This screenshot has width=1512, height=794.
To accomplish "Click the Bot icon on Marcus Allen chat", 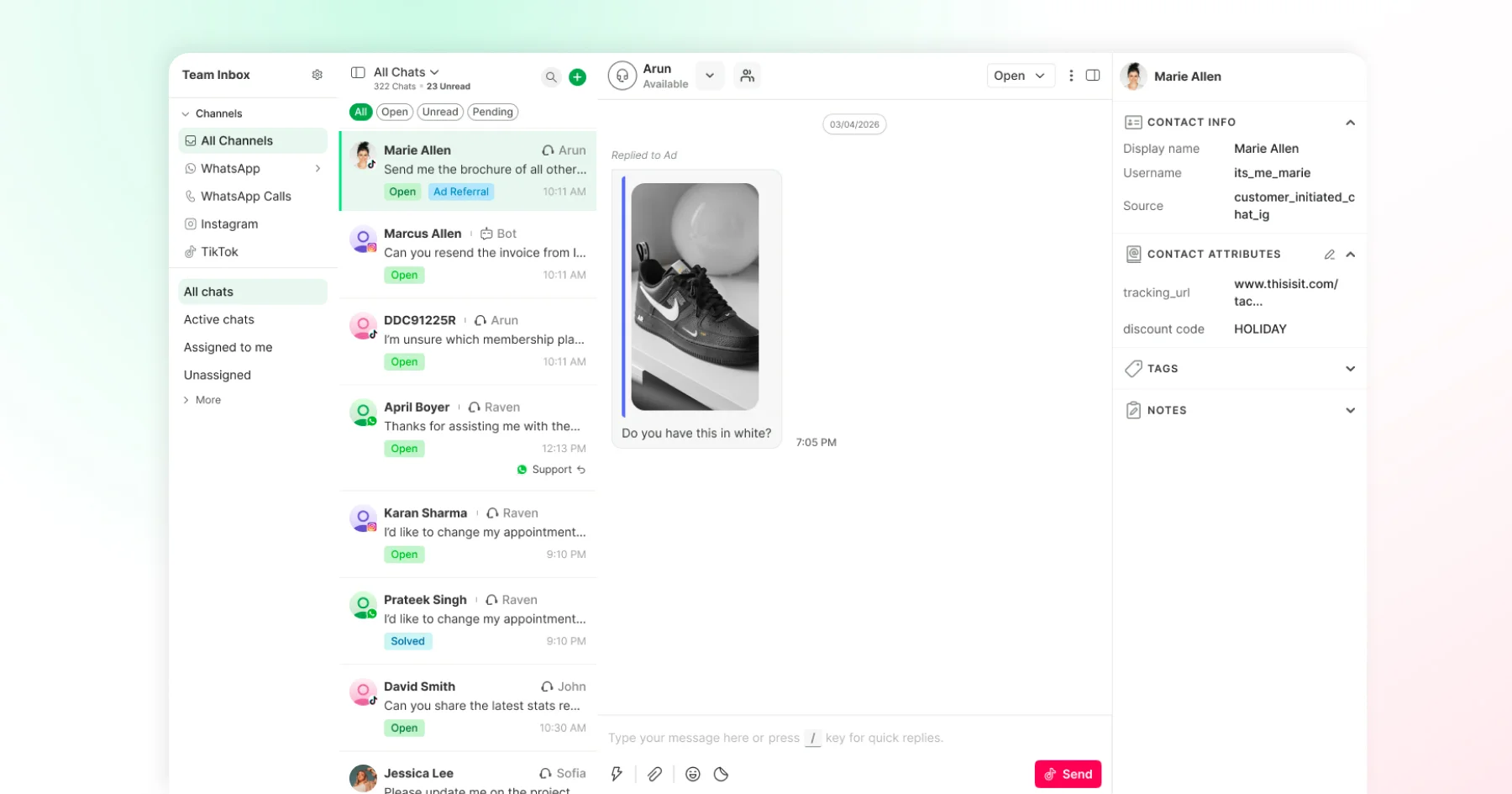I will (486, 234).
